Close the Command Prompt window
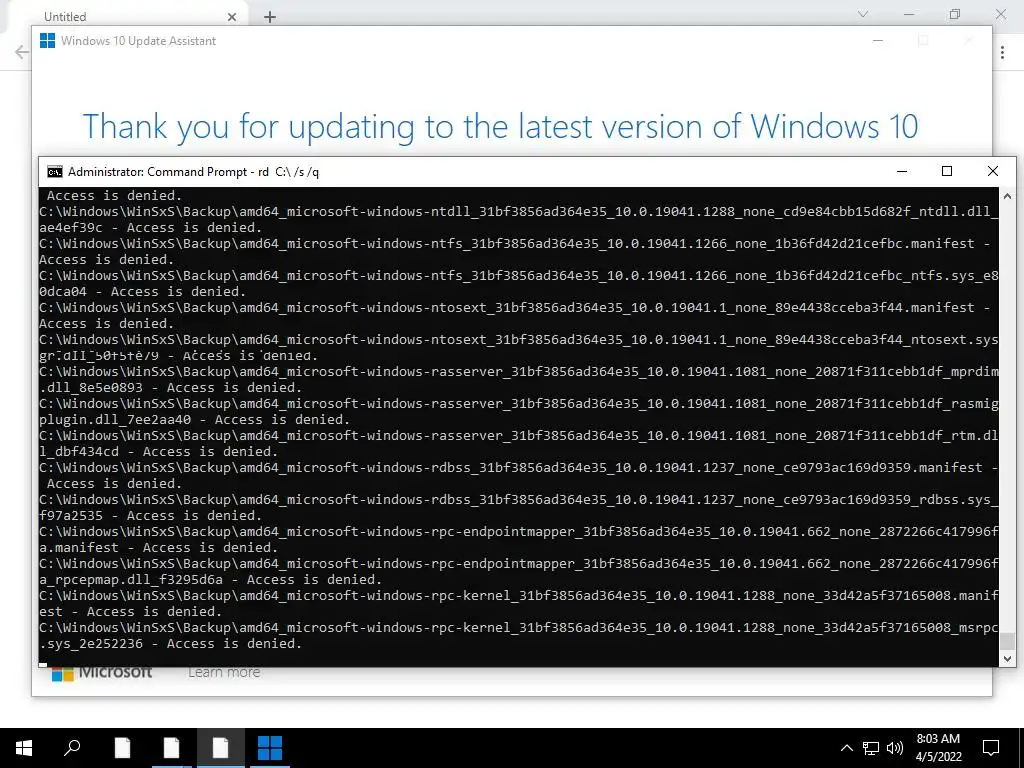Viewport: 1024px width, 768px height. click(993, 171)
